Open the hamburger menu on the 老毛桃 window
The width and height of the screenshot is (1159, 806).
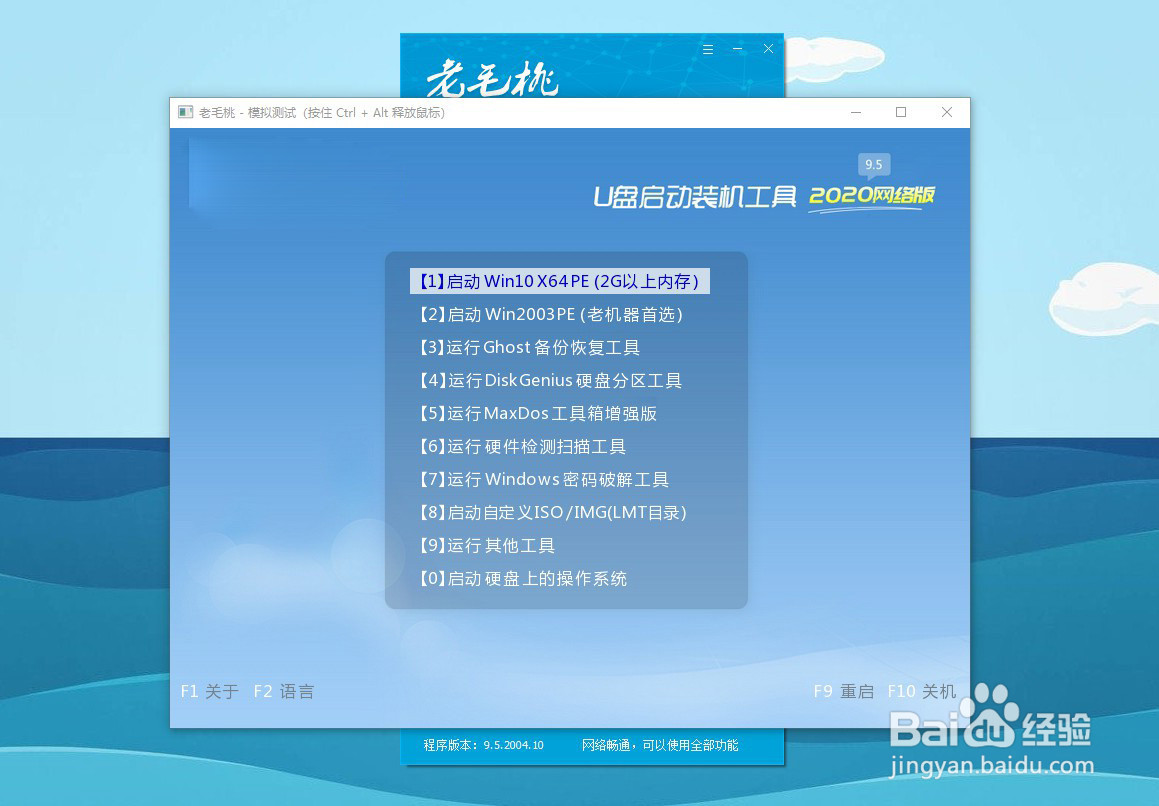[707, 48]
